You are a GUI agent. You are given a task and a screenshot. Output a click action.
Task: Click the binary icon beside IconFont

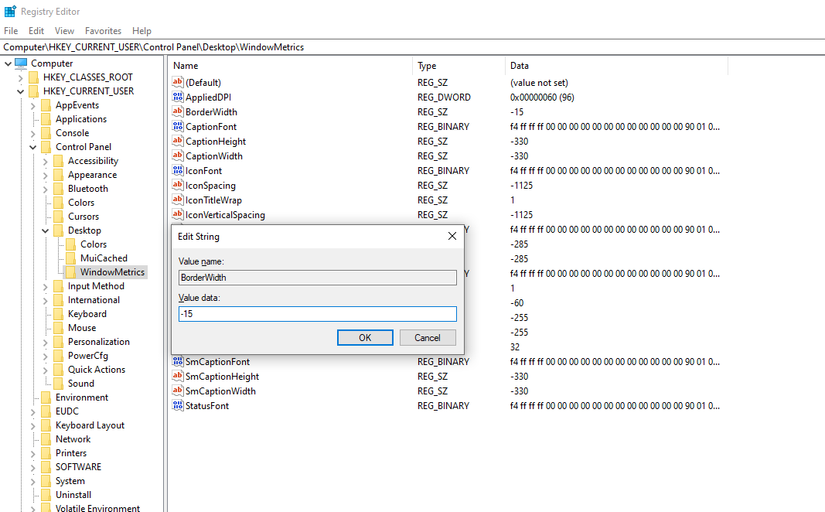(x=178, y=170)
